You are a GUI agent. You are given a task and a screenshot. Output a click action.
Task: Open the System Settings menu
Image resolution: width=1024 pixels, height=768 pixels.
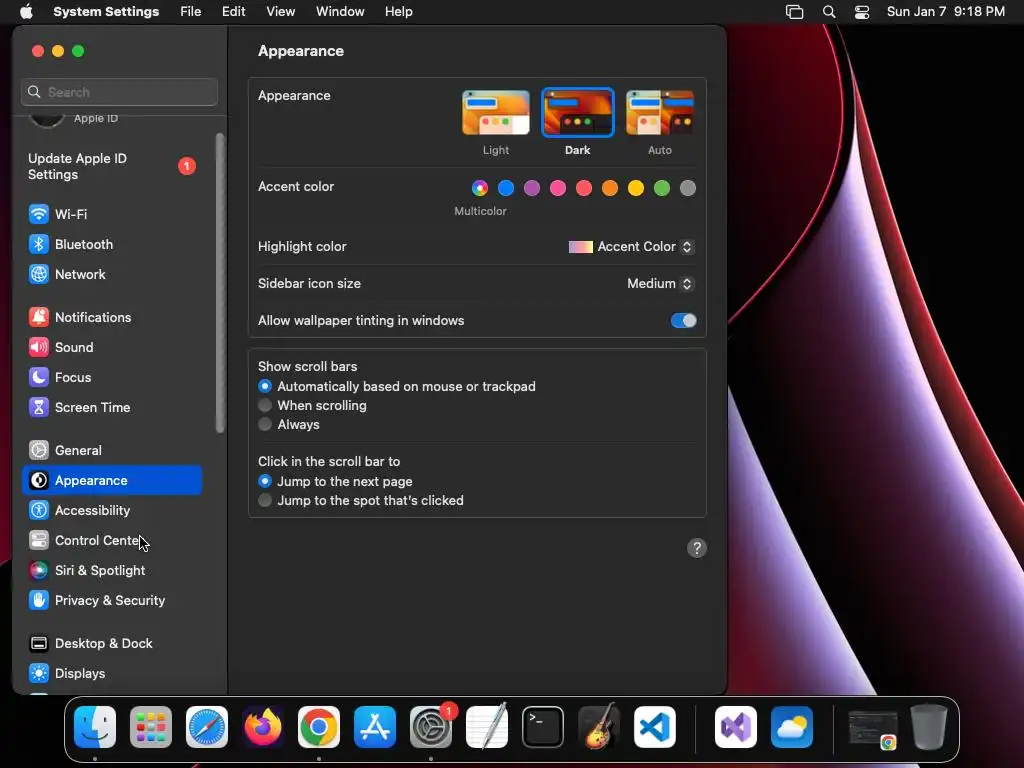[106, 12]
